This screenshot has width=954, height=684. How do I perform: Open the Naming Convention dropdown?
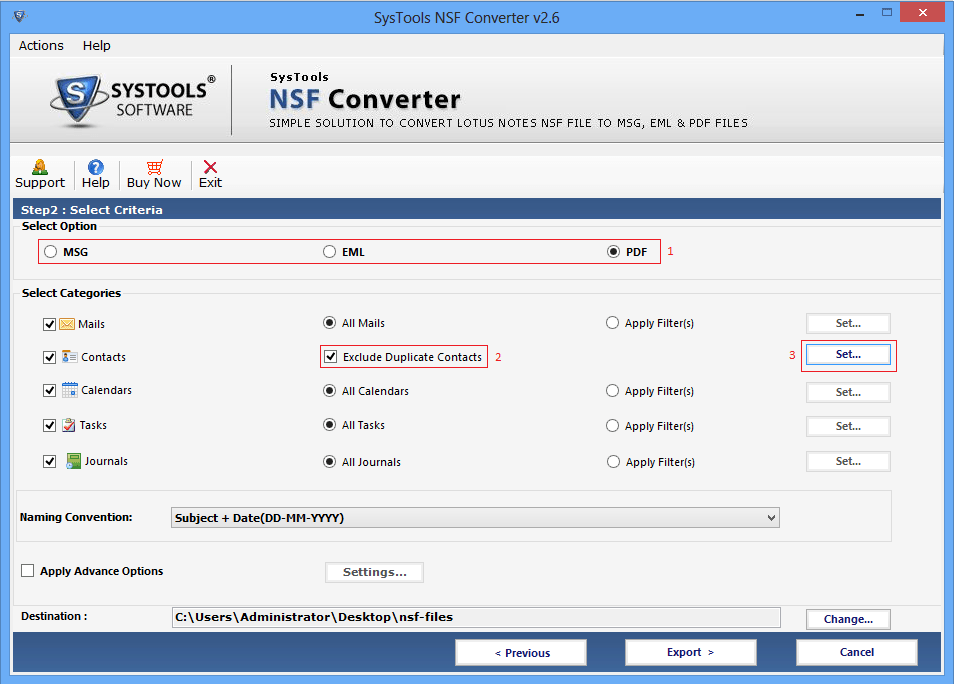point(475,518)
